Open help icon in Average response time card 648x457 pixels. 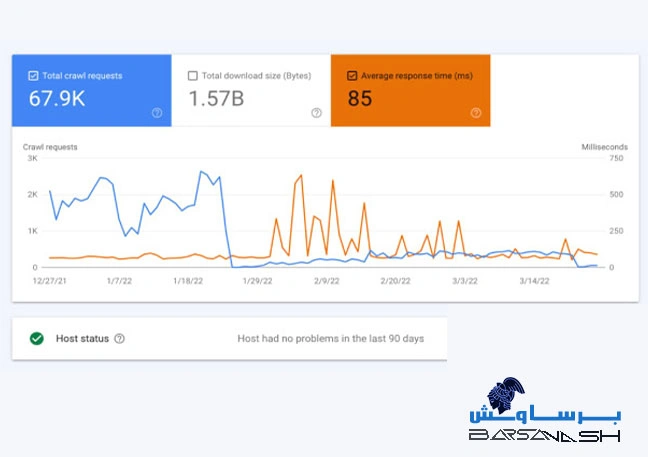click(x=476, y=113)
